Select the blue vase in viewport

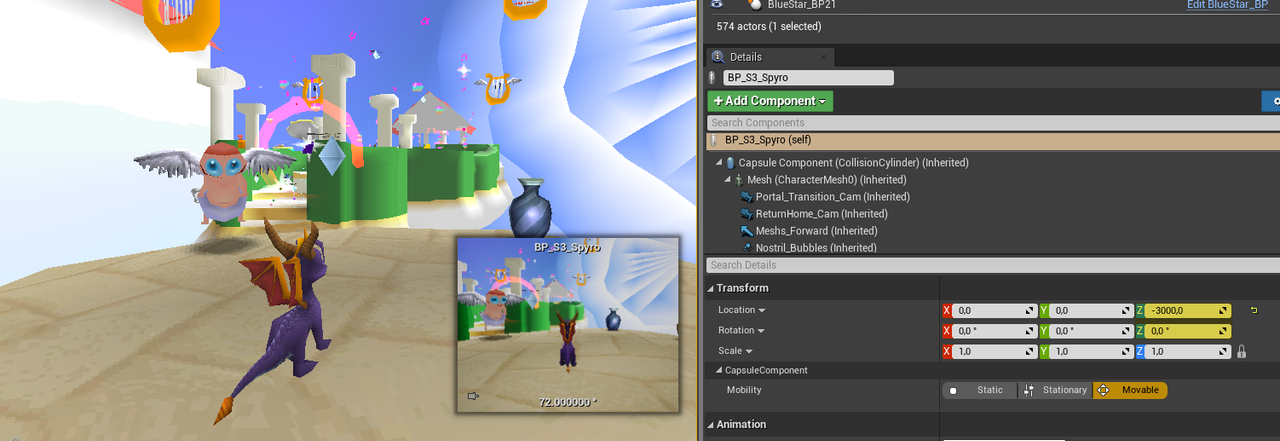[531, 207]
